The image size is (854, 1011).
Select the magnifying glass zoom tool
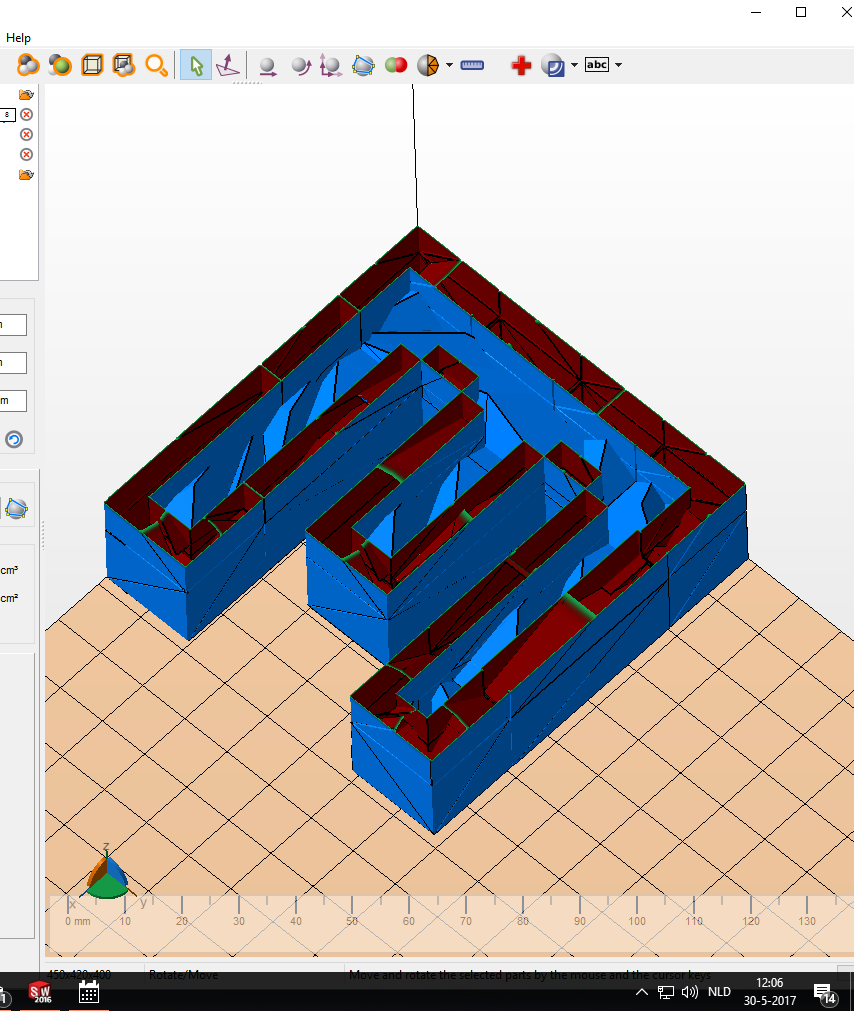156,65
